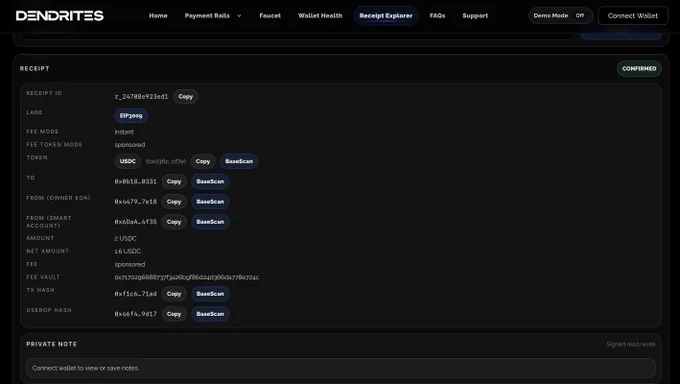This screenshot has height=384, width=680.
Task: Open the Support page
Action: pos(475,16)
